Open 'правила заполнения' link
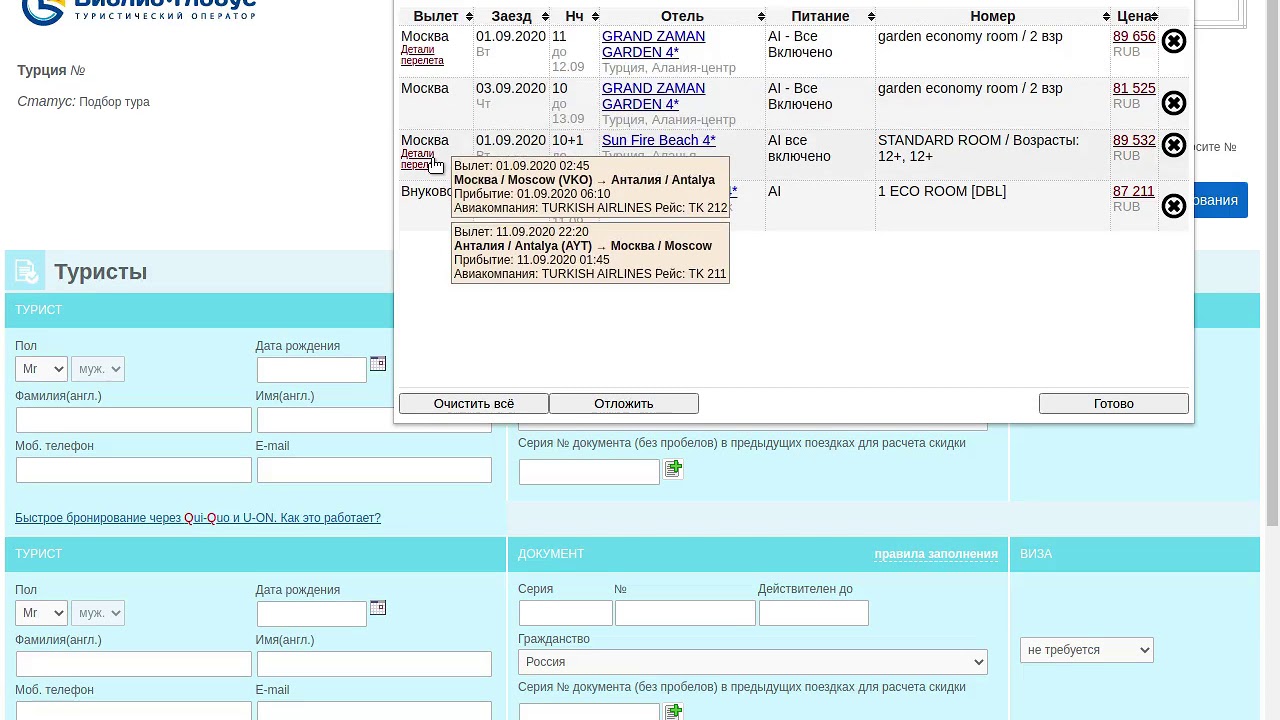 pyautogui.click(x=936, y=554)
